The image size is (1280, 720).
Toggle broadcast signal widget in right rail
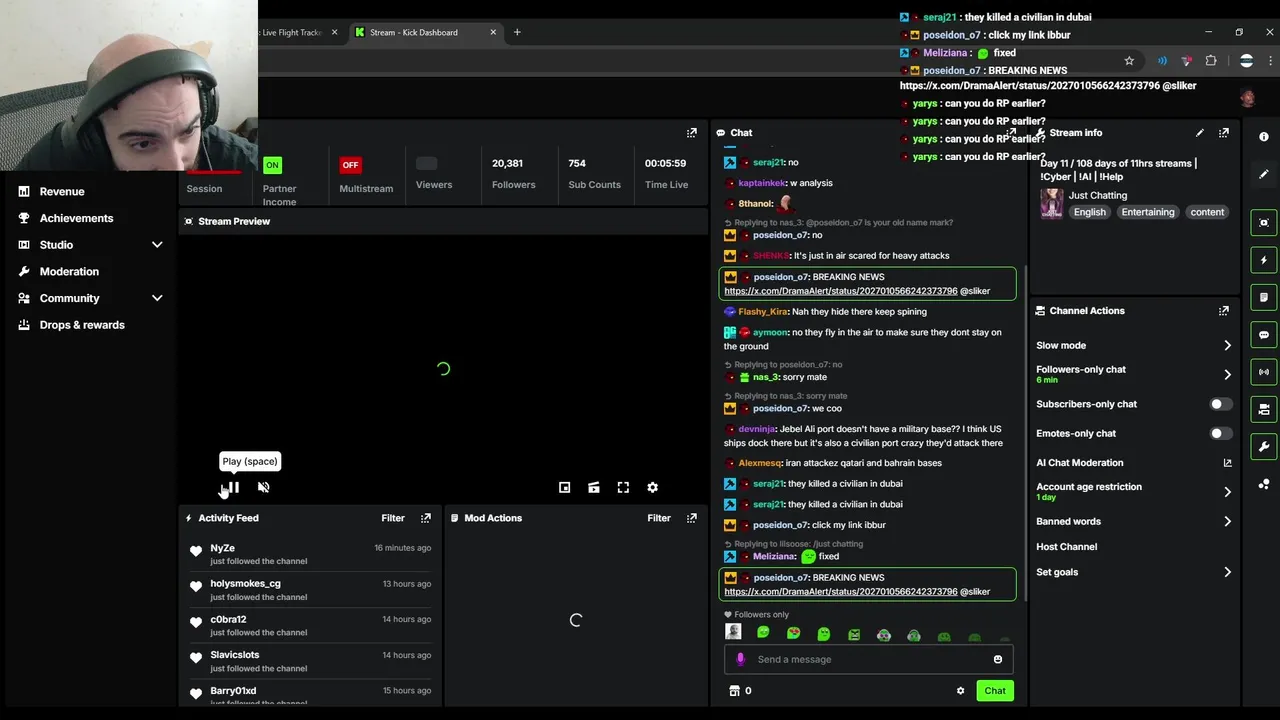(1264, 372)
